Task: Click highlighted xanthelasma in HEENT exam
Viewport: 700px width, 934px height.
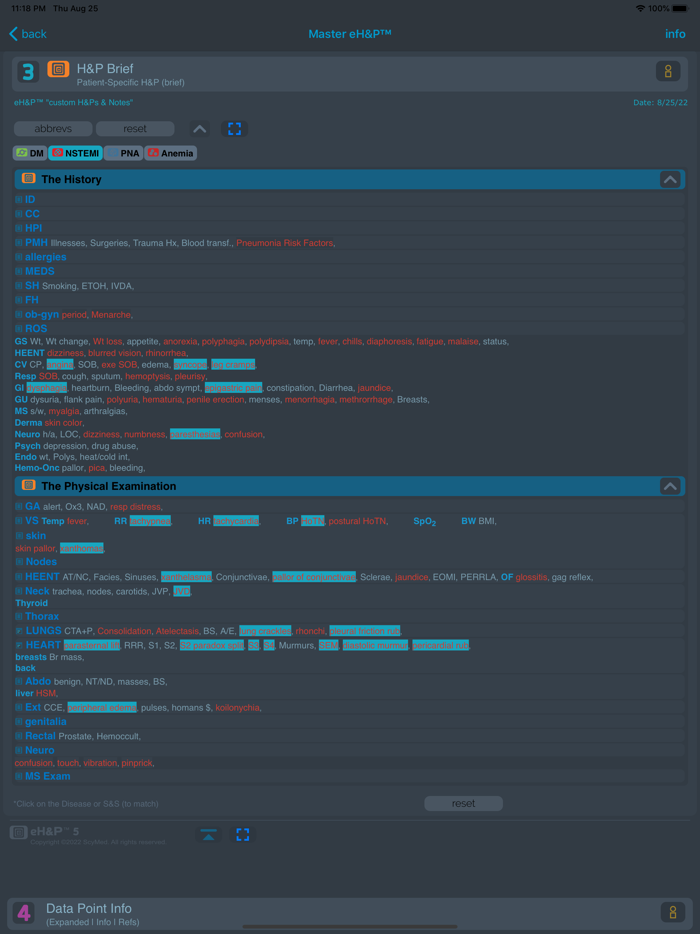Action: point(186,577)
